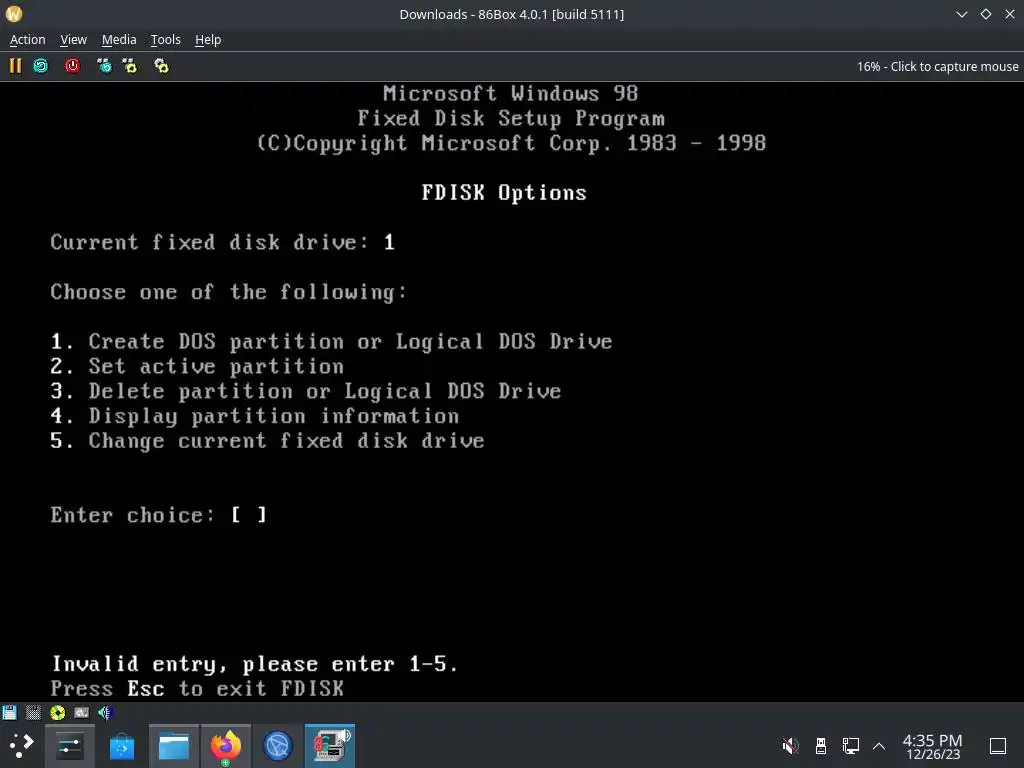Image resolution: width=1024 pixels, height=768 pixels.
Task: Open the Action menu
Action: (x=27, y=40)
